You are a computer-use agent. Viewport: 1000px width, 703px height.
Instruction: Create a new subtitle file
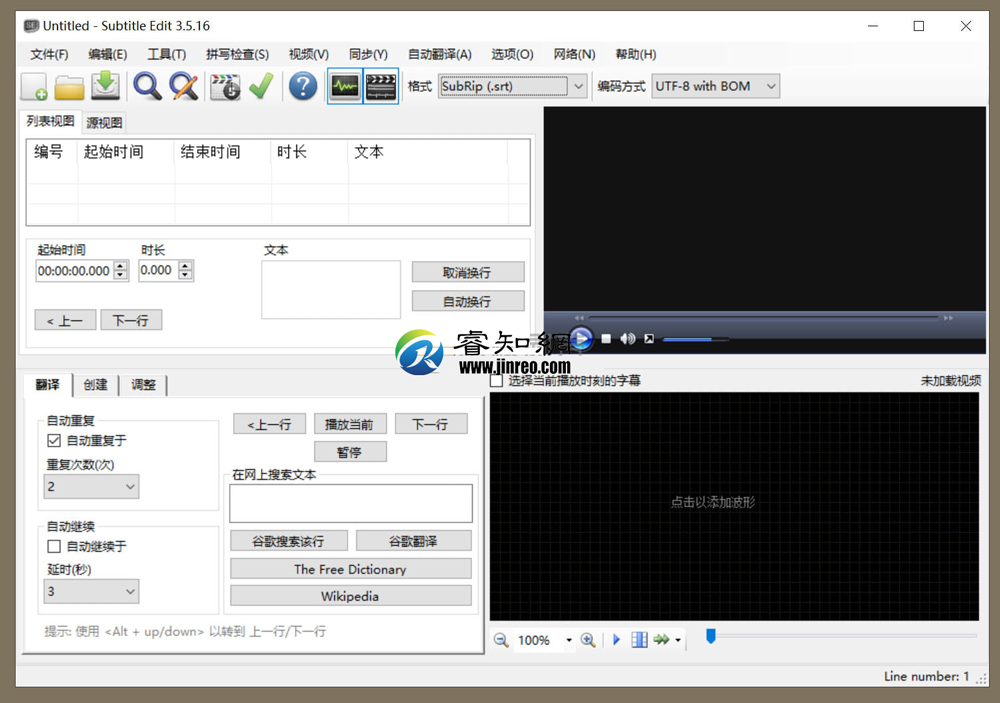tap(32, 86)
